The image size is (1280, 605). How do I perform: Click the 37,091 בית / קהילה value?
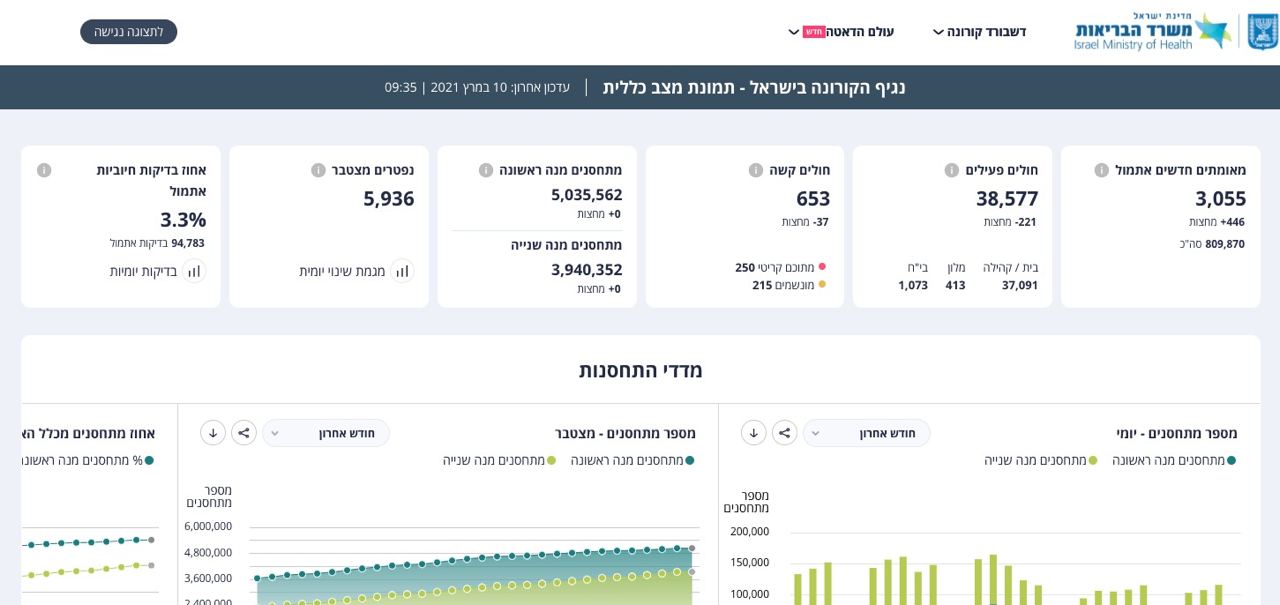pyautogui.click(x=1020, y=285)
